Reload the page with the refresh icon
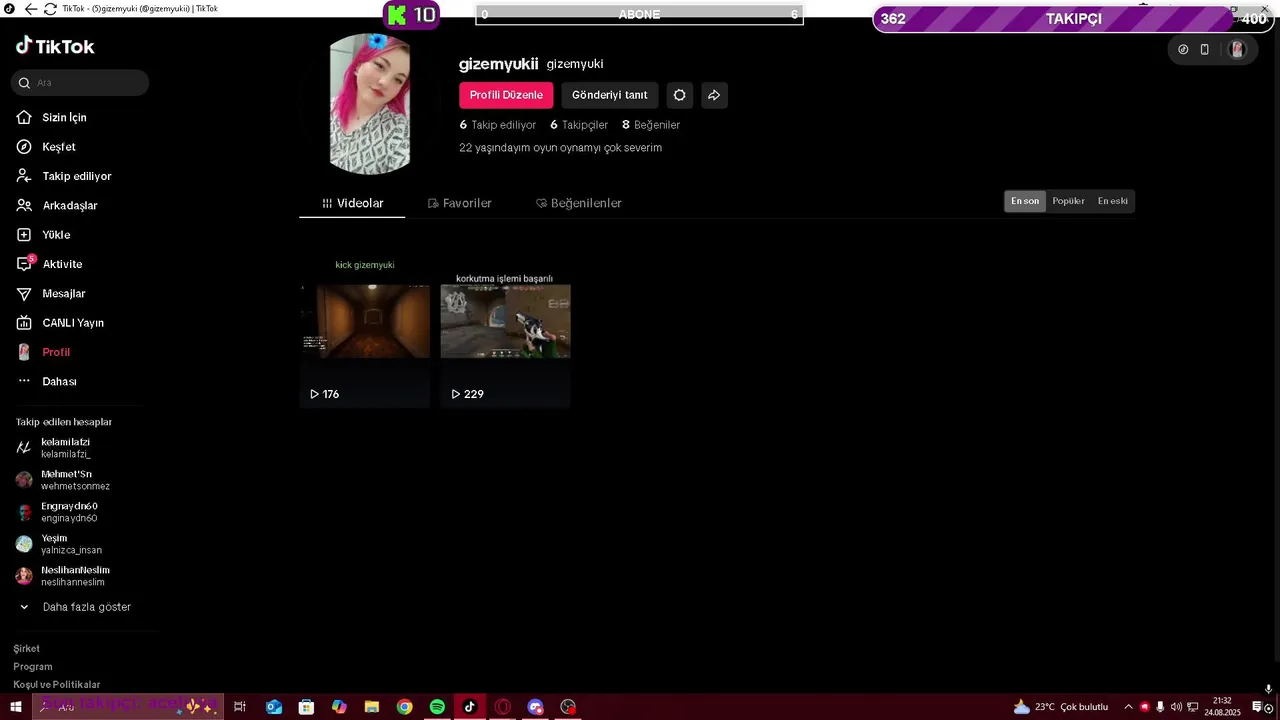 tap(50, 9)
